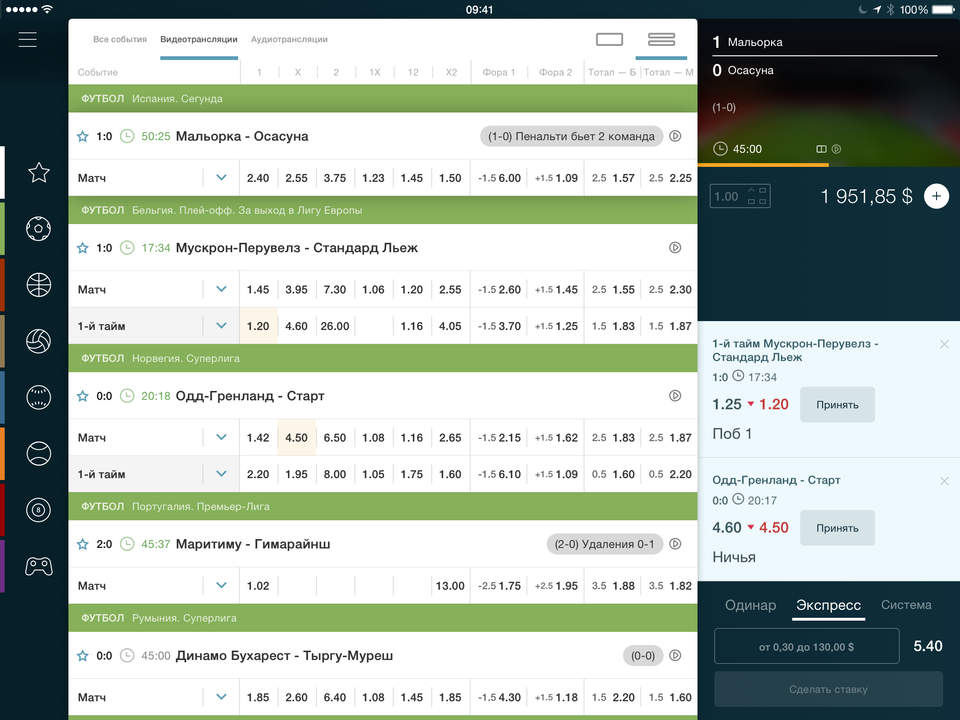The image size is (960, 720).
Task: Play video stream for Одд-Гренланд - Старт
Action: (x=675, y=396)
